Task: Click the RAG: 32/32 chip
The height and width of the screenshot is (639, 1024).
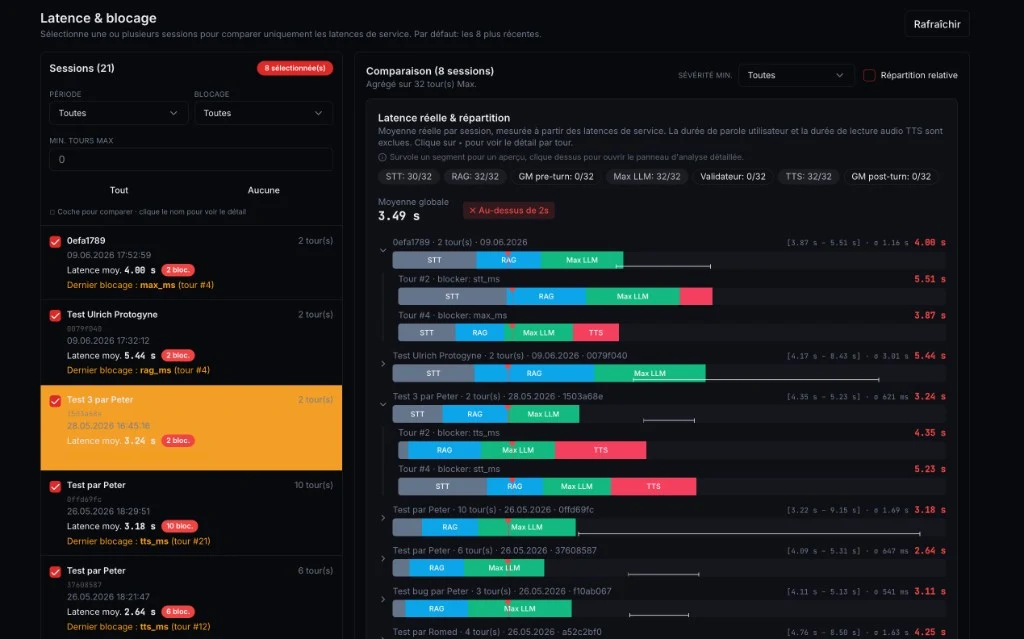Action: point(475,176)
